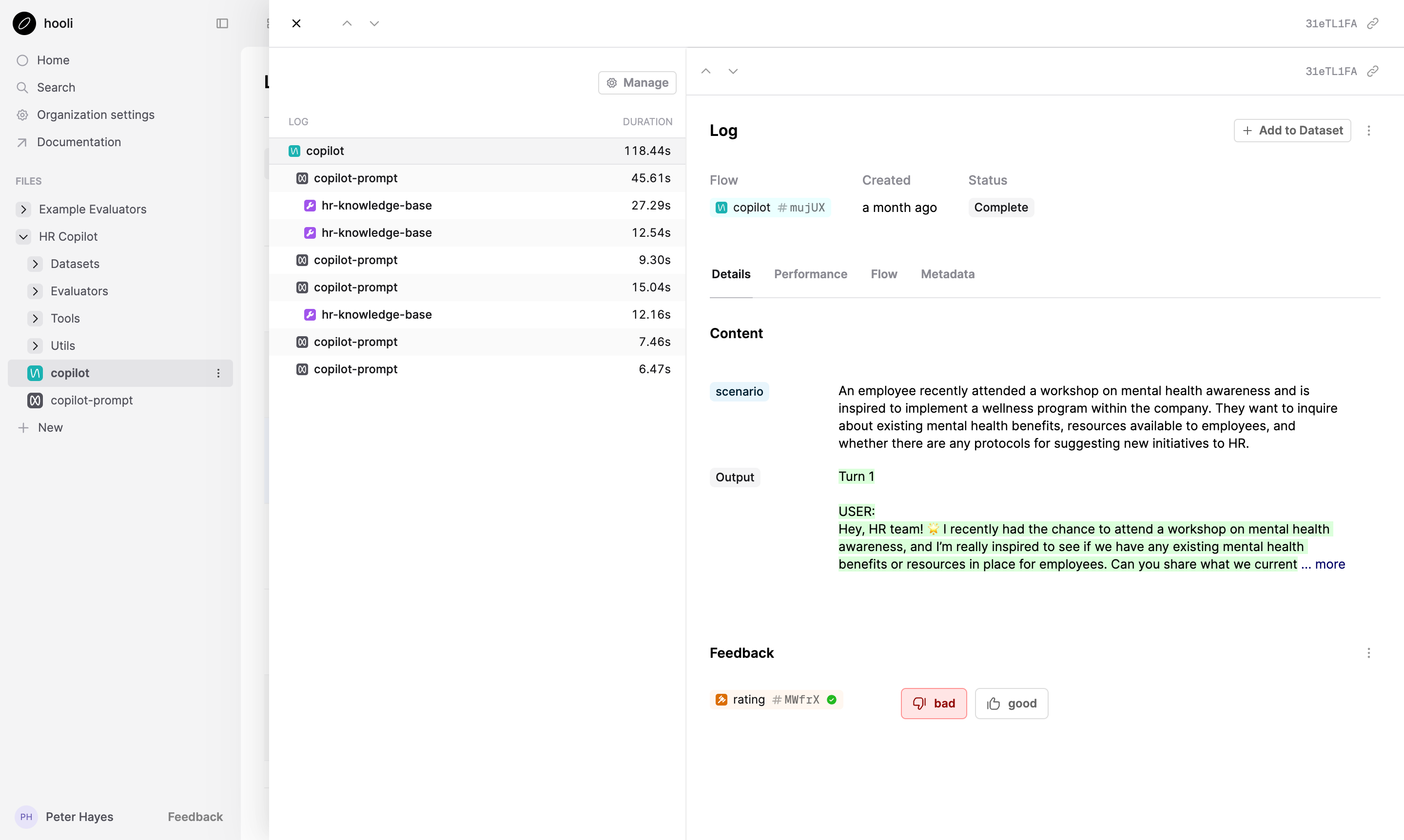The height and width of the screenshot is (840, 1404).
Task: Expand Example Evaluators folder
Action: click(23, 210)
